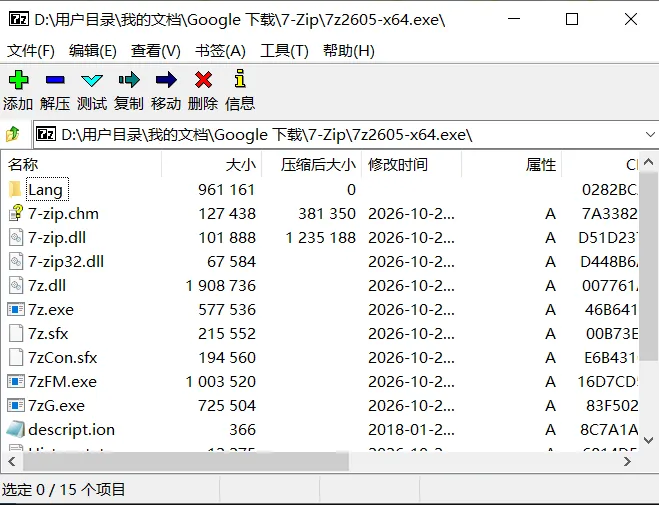Open the 工具(T) menu

[284, 51]
